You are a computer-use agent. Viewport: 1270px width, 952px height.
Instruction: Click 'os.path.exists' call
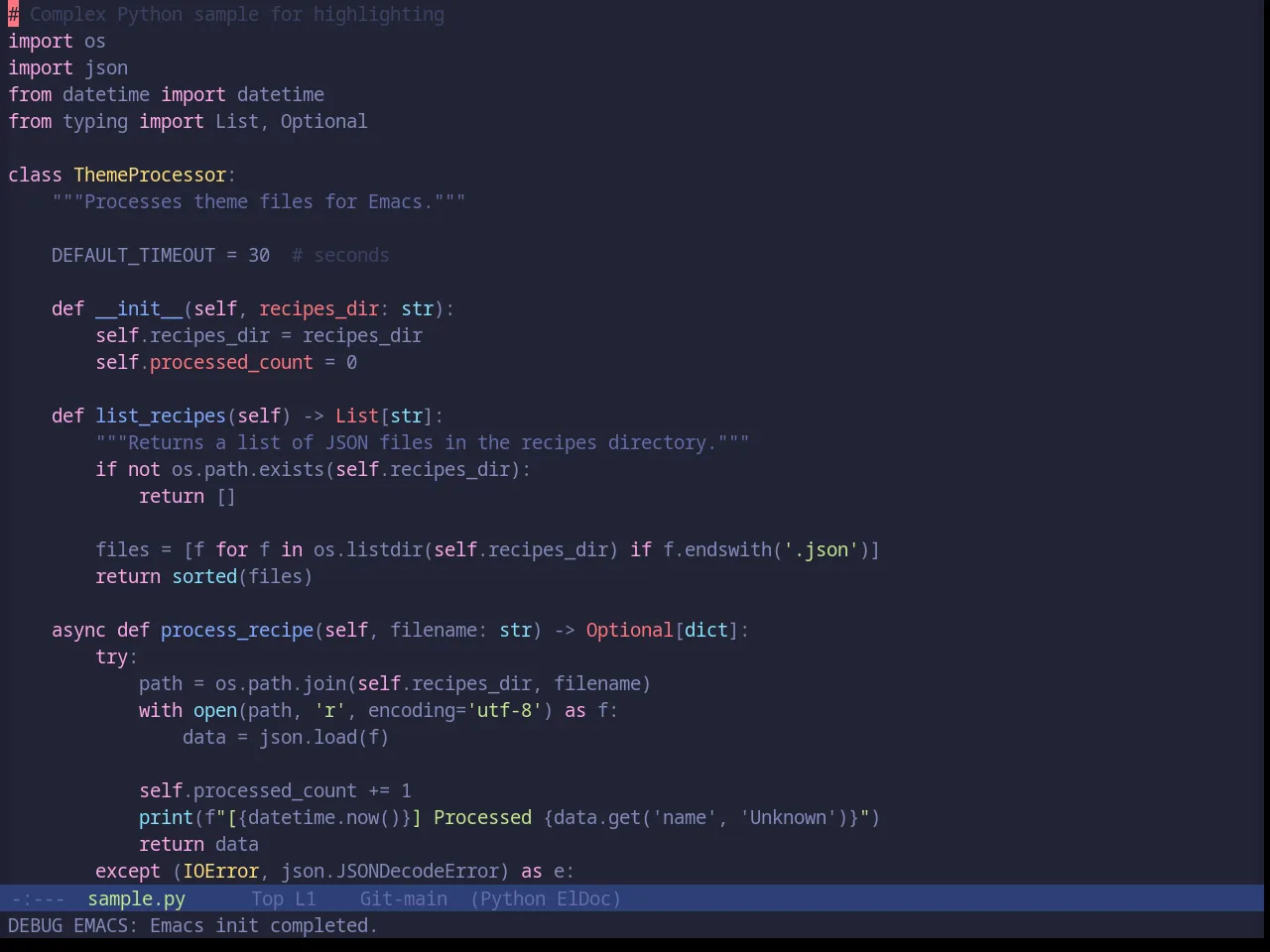click(248, 469)
